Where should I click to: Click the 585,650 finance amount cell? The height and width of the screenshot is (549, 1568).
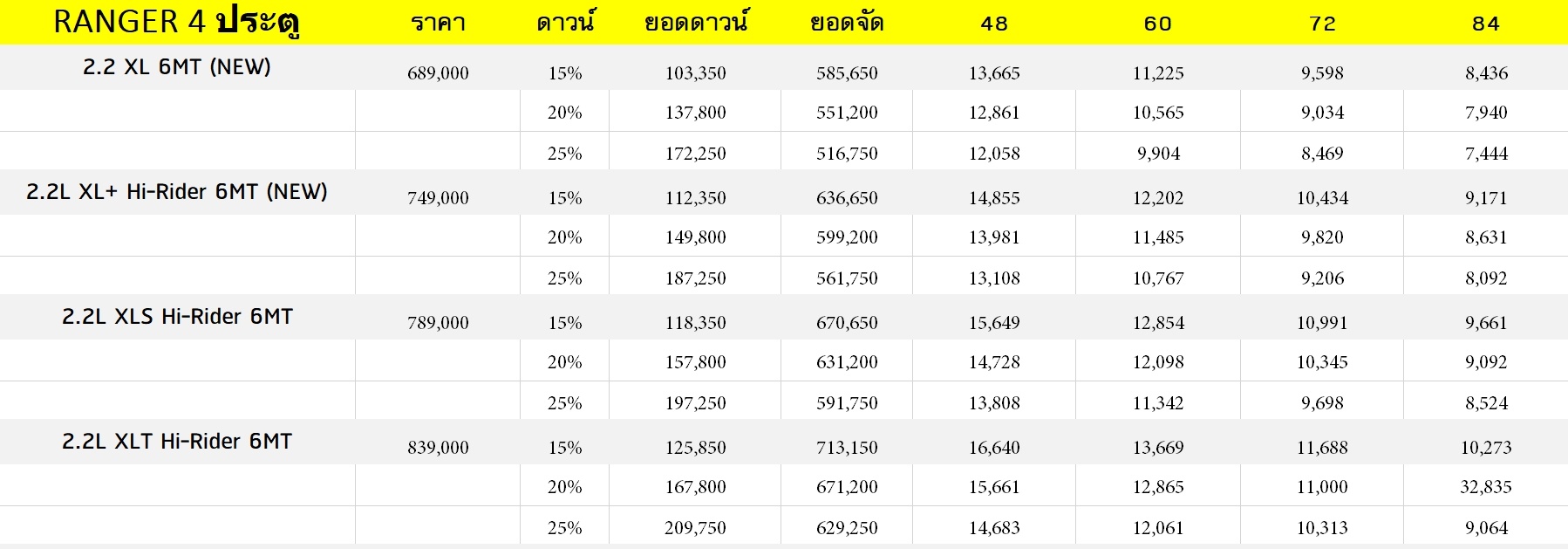(847, 73)
